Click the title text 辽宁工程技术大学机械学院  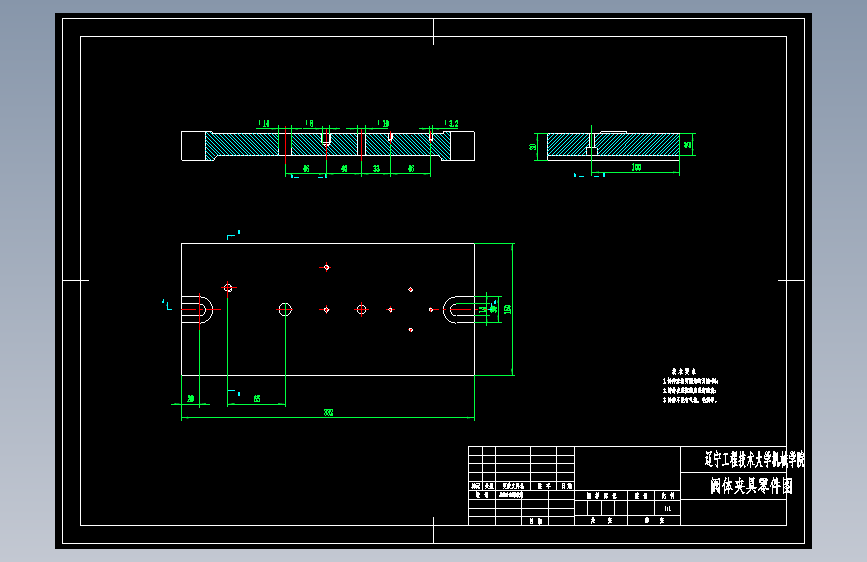(754, 459)
